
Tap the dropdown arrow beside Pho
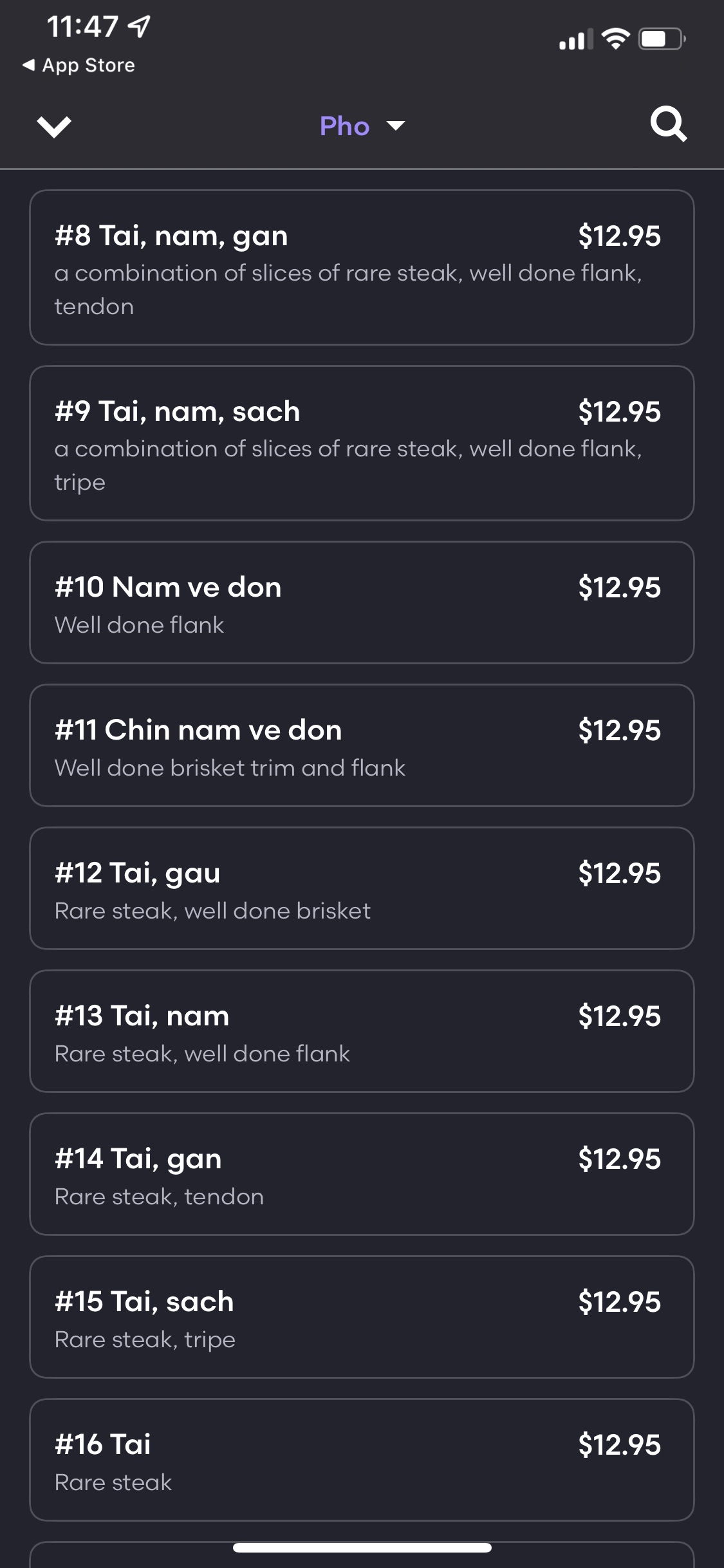(396, 126)
